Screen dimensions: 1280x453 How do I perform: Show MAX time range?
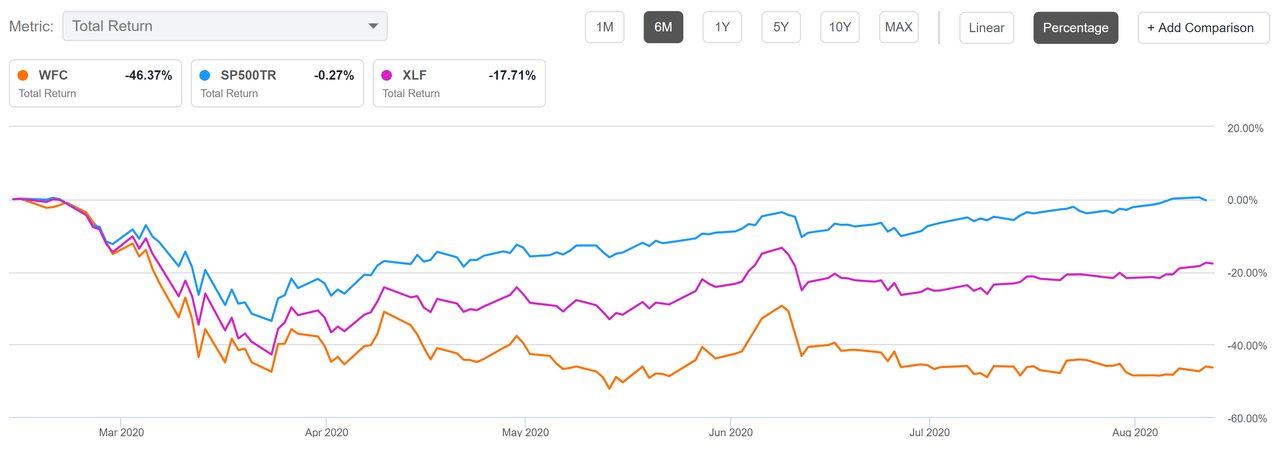click(x=898, y=27)
